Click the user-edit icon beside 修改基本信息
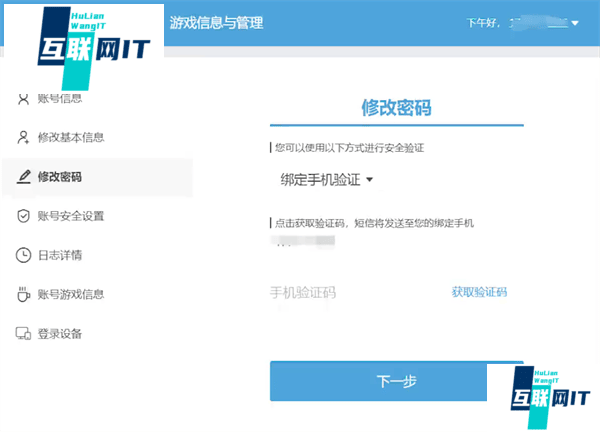The width and height of the screenshot is (600, 432). coord(23,137)
